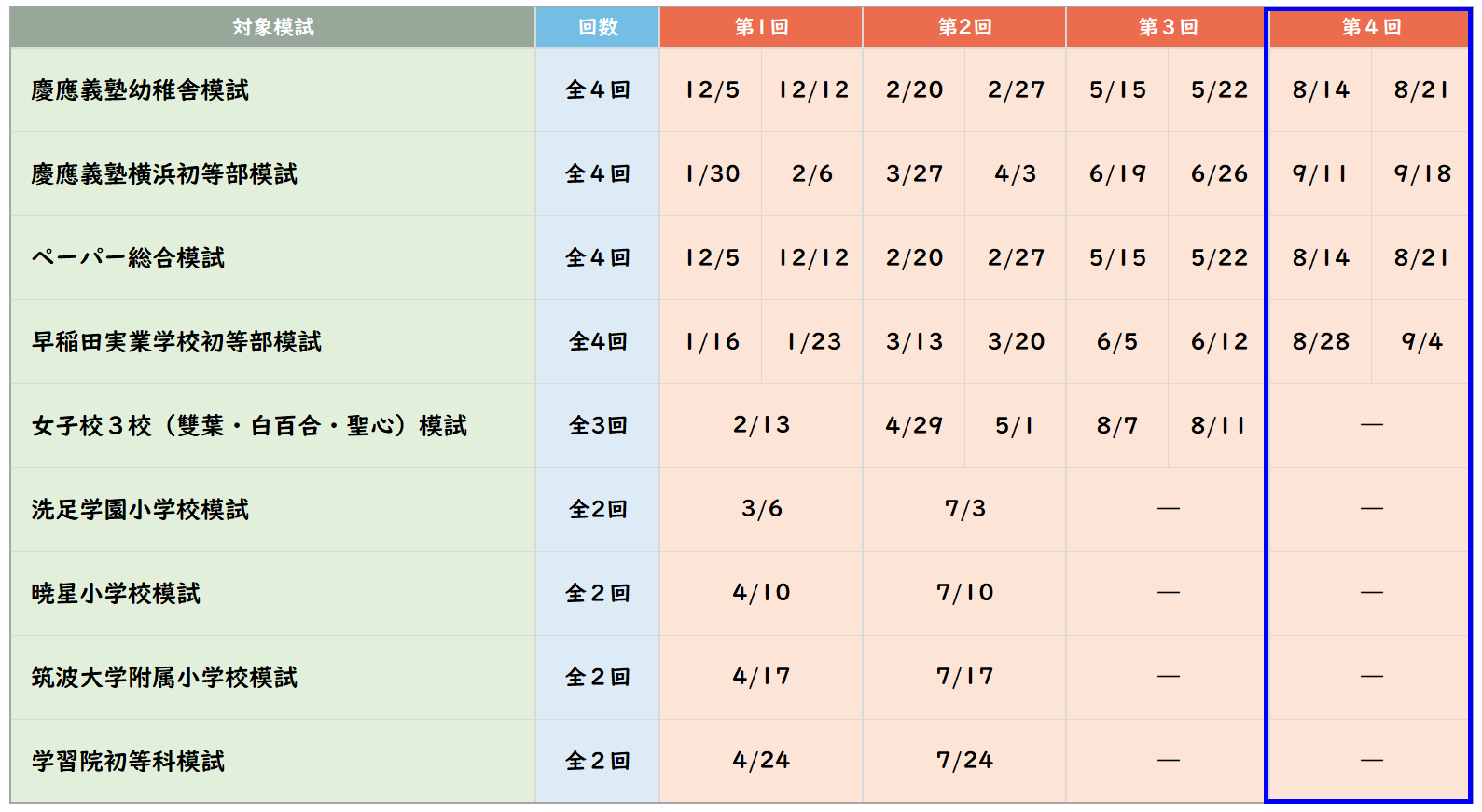Select 筑波大学附属小学校模試 row label
The height and width of the screenshot is (812, 1482).
coord(164,678)
